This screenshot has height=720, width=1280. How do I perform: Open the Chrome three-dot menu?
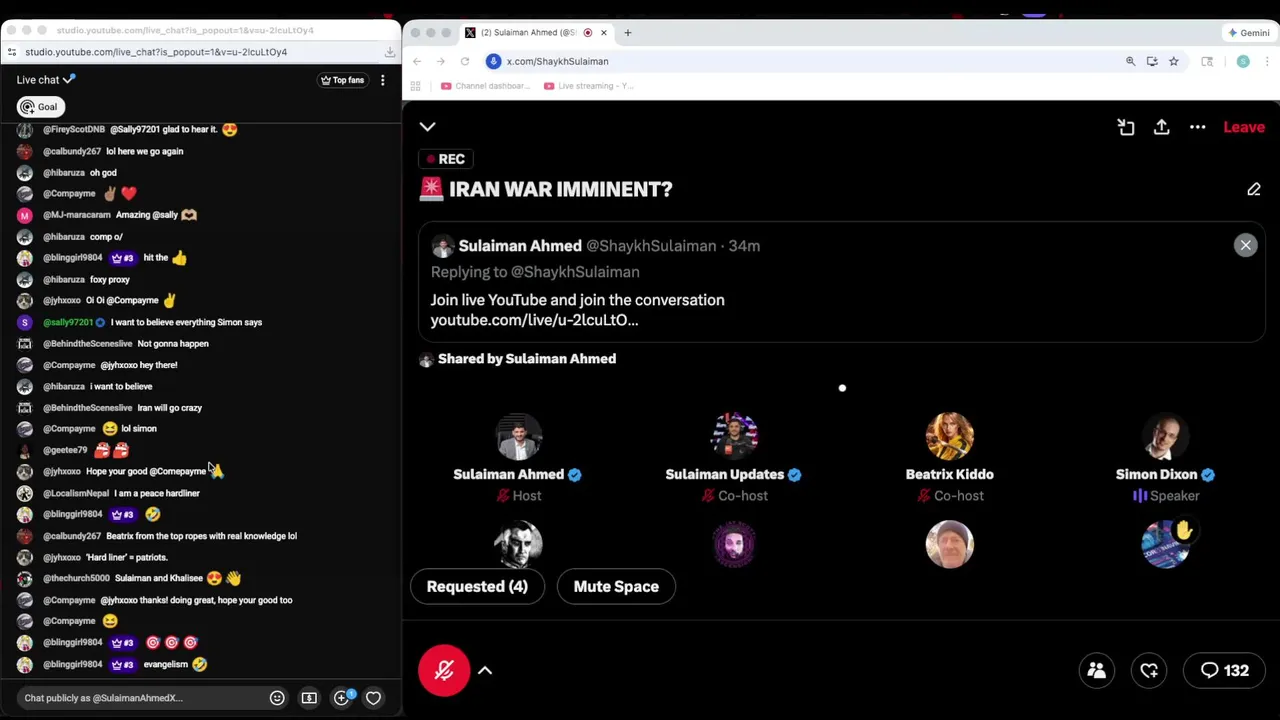coord(1268,61)
